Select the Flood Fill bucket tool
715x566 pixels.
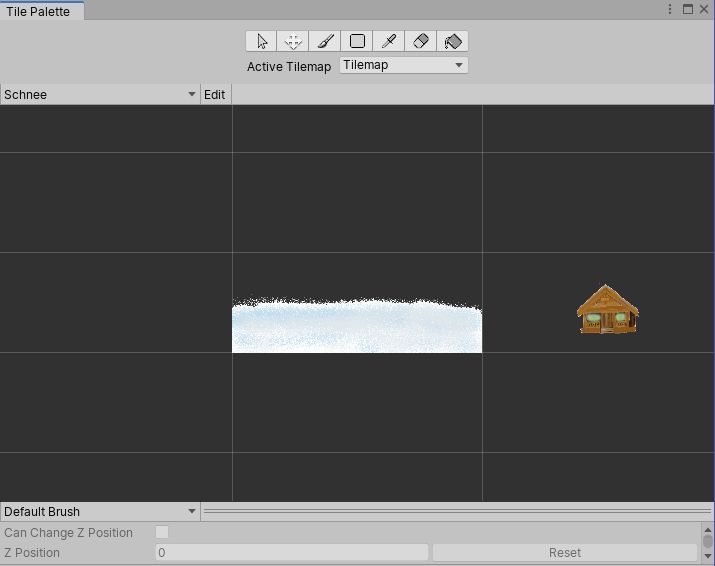453,42
